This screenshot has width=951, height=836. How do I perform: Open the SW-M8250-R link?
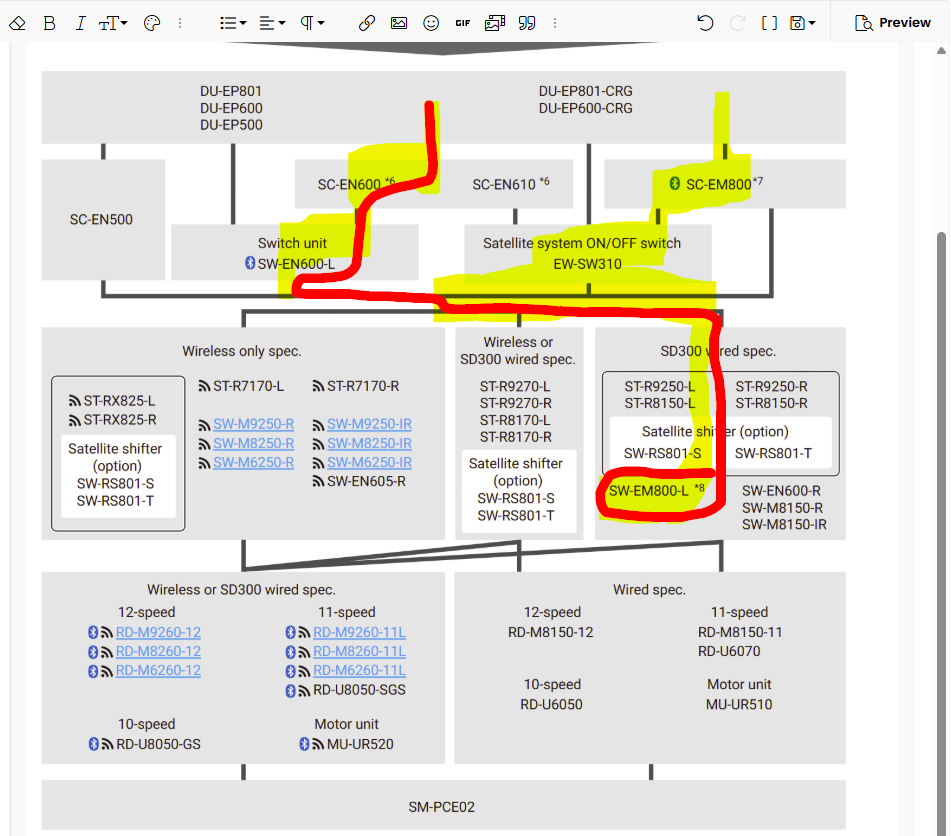[254, 443]
